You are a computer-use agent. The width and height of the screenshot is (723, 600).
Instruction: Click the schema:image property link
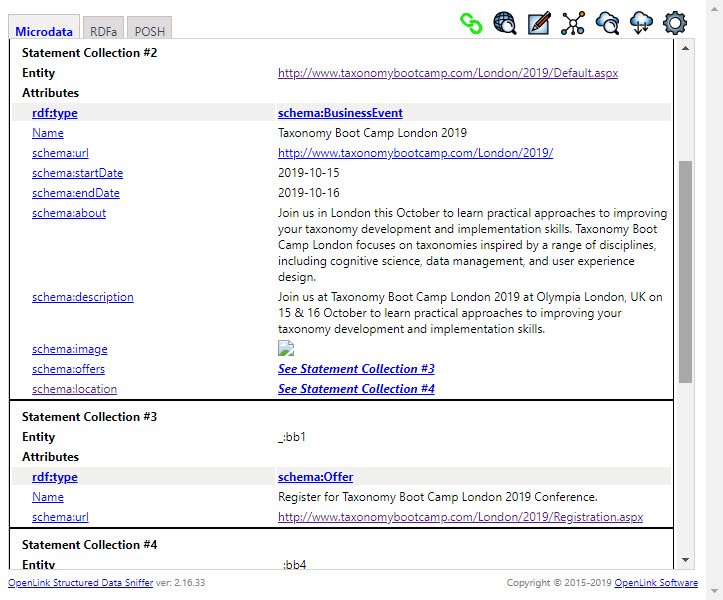(x=70, y=349)
